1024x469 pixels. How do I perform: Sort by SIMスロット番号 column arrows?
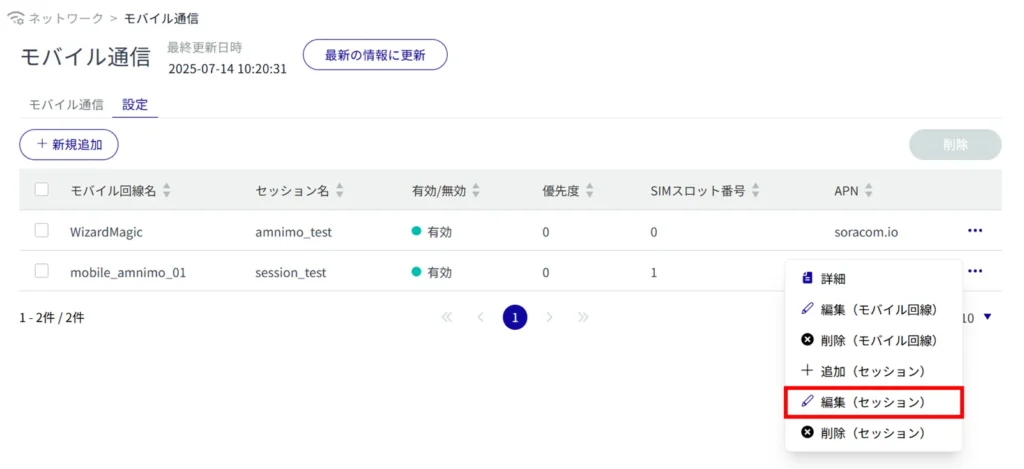pyautogui.click(x=755, y=190)
